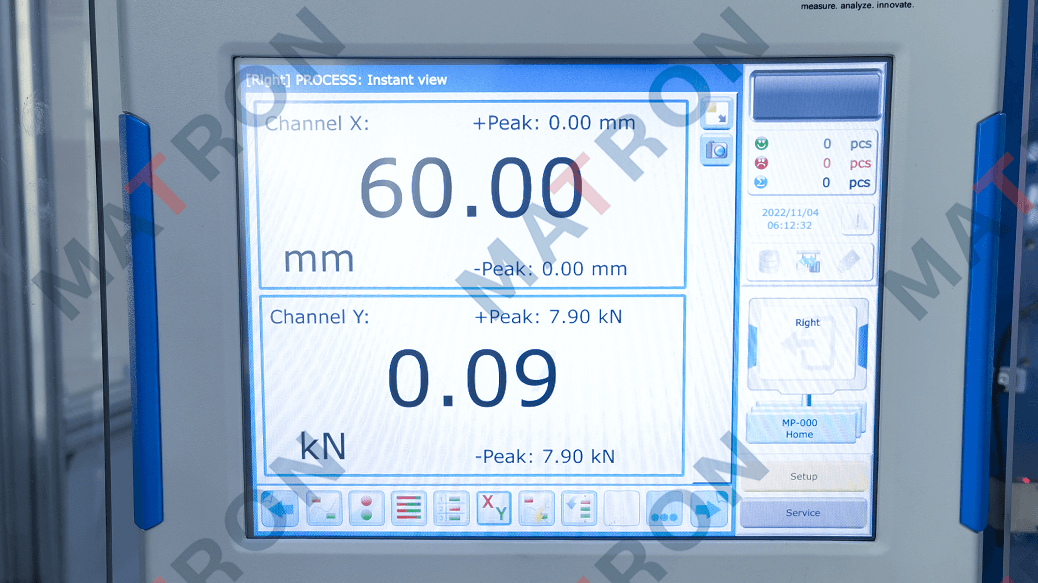The width and height of the screenshot is (1038, 583).
Task: Tap the forward arrow in bottom toolbar
Action: 708,510
